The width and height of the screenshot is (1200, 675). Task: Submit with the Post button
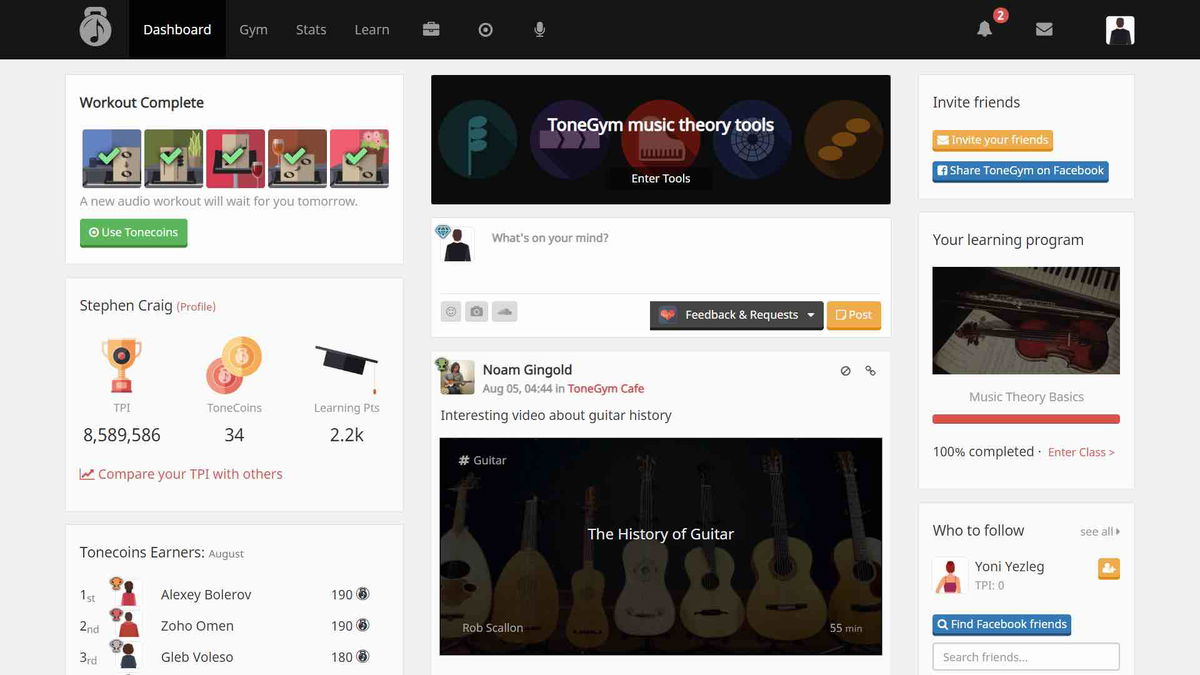[x=854, y=315]
